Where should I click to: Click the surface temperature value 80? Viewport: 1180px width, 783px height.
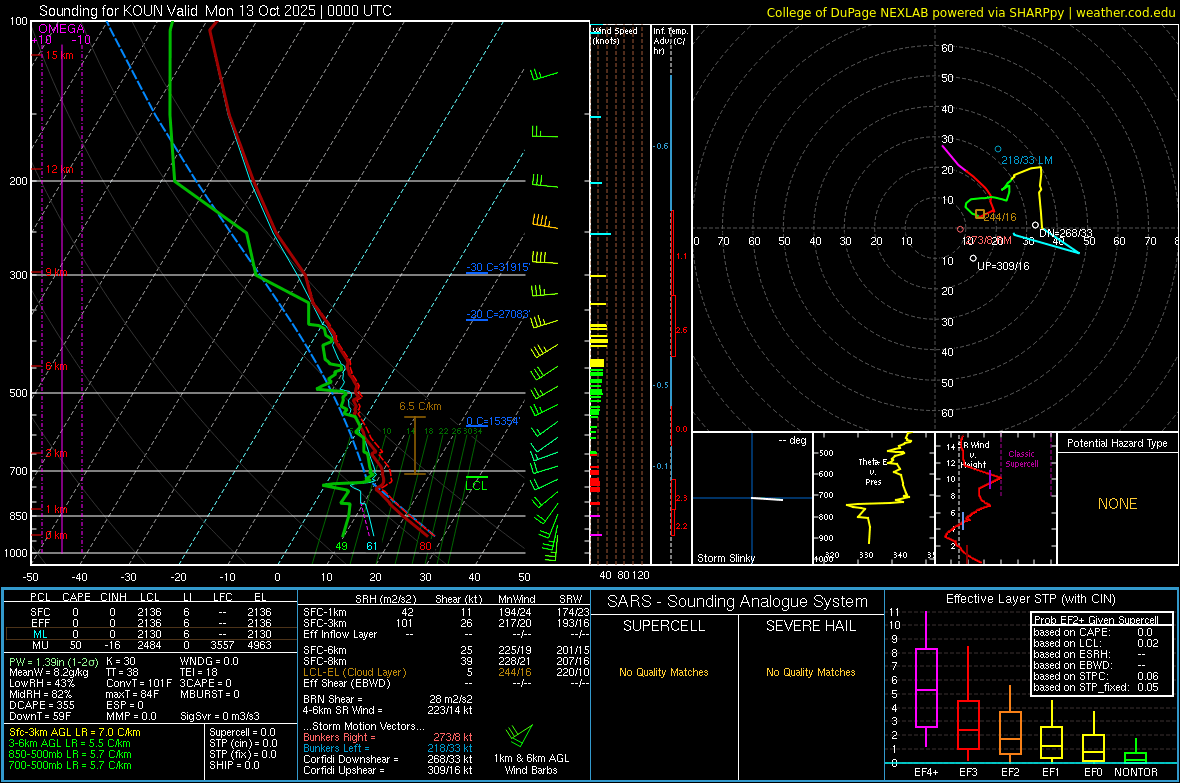[426, 546]
